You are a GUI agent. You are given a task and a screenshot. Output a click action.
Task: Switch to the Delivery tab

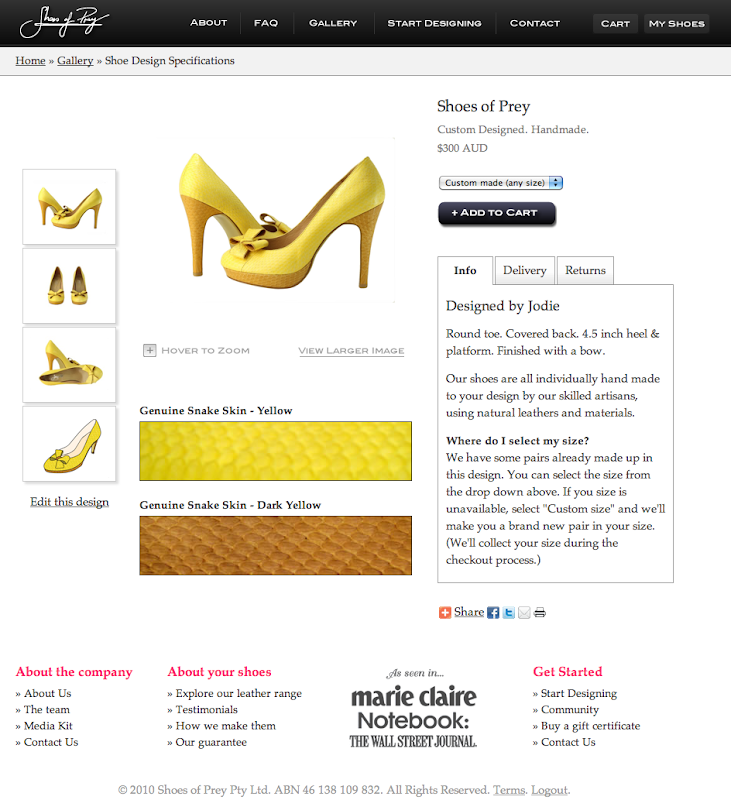click(524, 270)
